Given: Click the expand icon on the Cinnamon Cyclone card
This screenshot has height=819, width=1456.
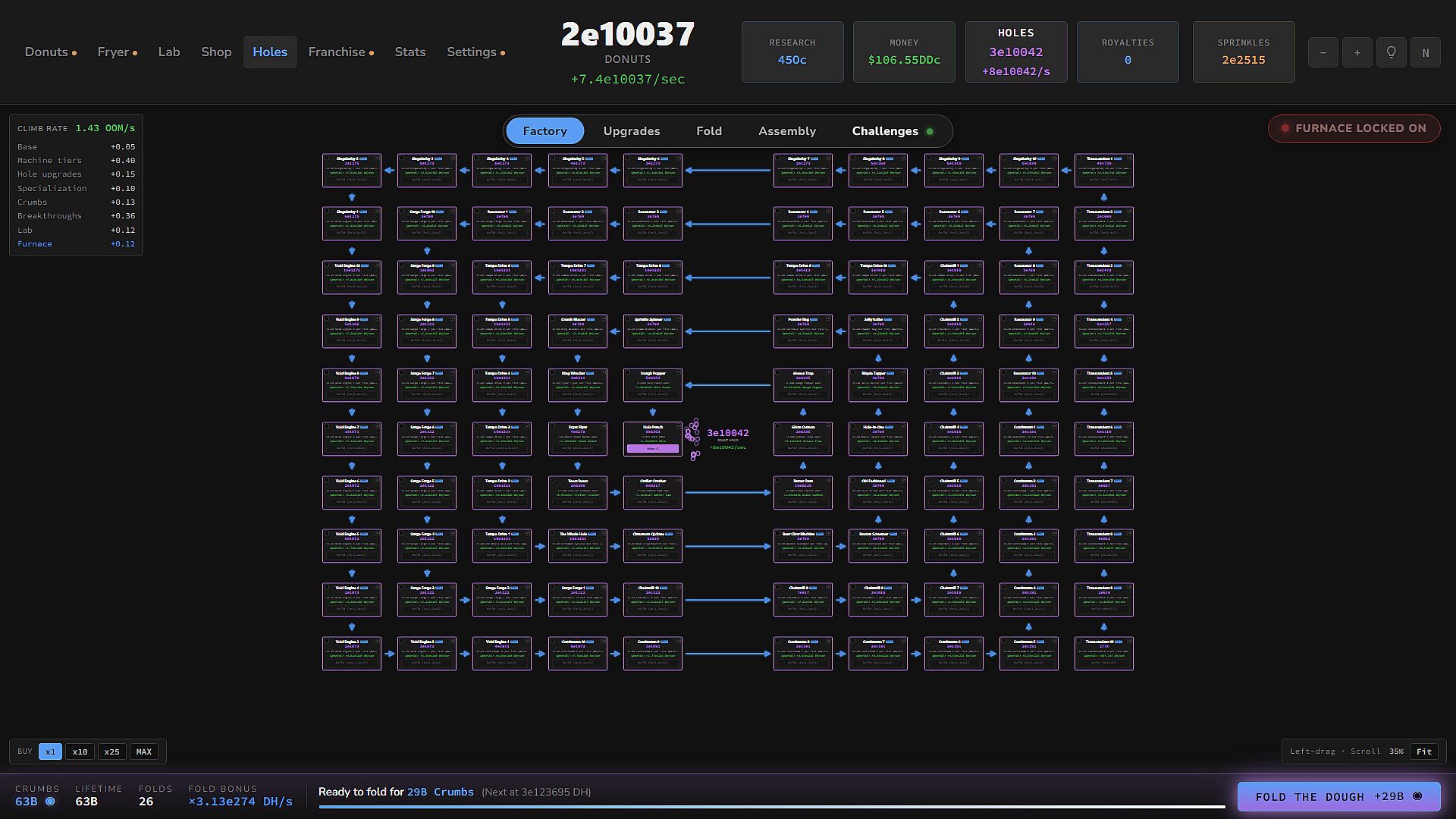Looking at the screenshot, I should (678, 533).
